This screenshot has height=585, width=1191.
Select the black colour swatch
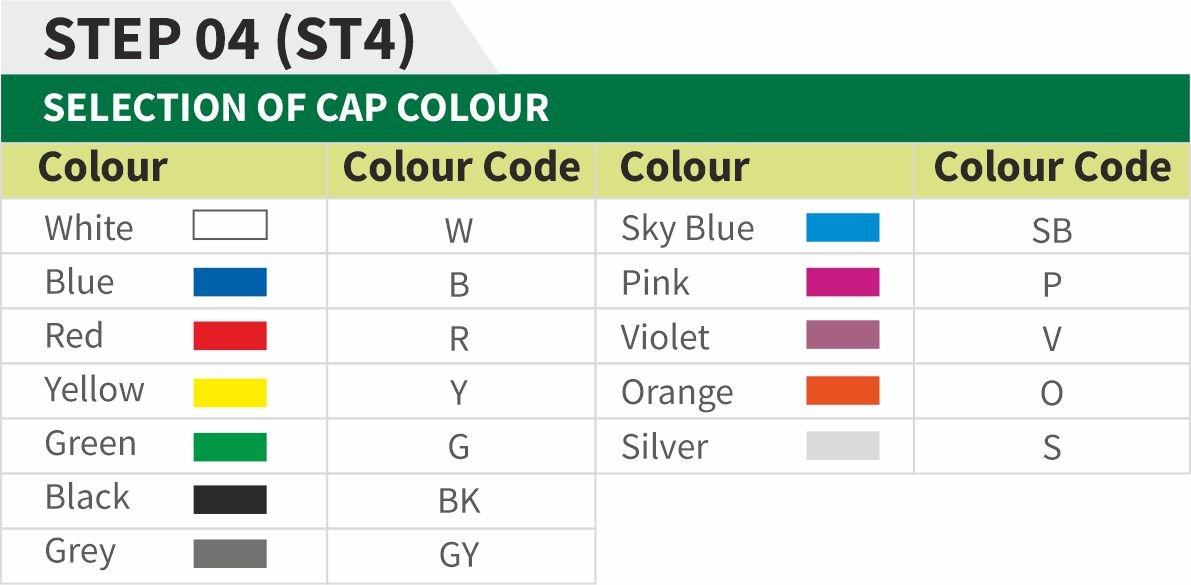point(230,500)
